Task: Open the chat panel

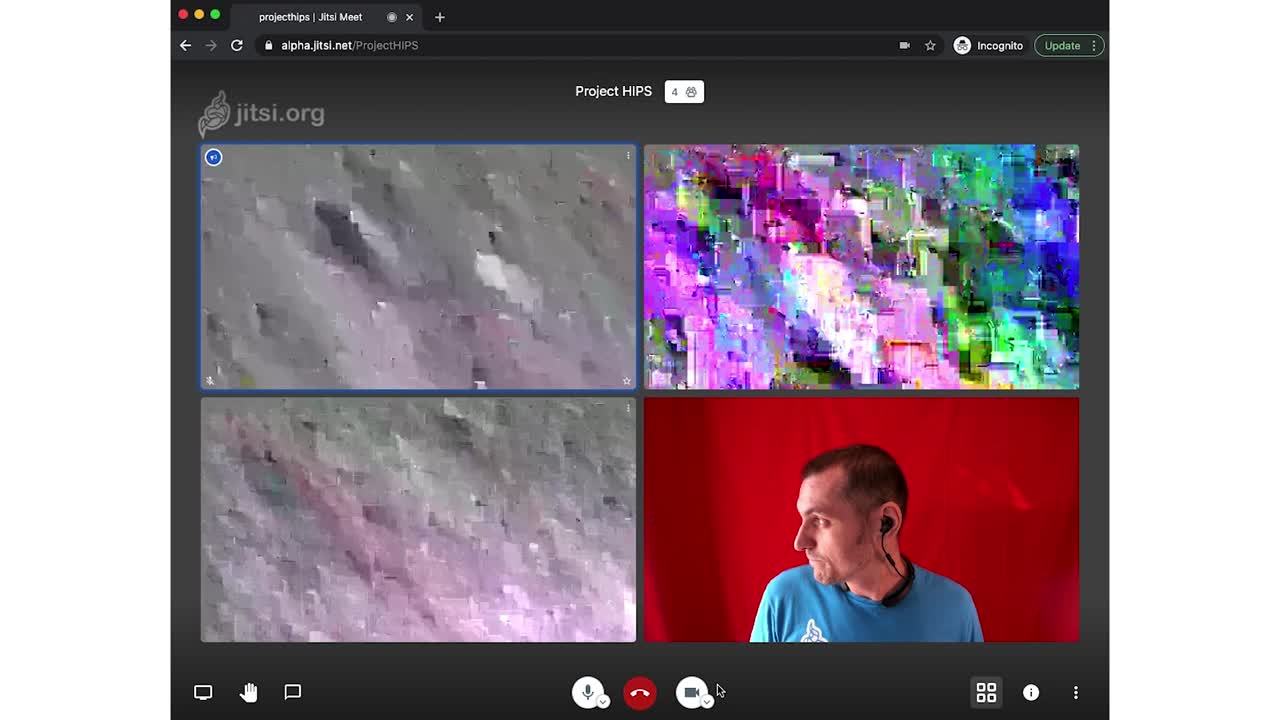Action: [293, 692]
